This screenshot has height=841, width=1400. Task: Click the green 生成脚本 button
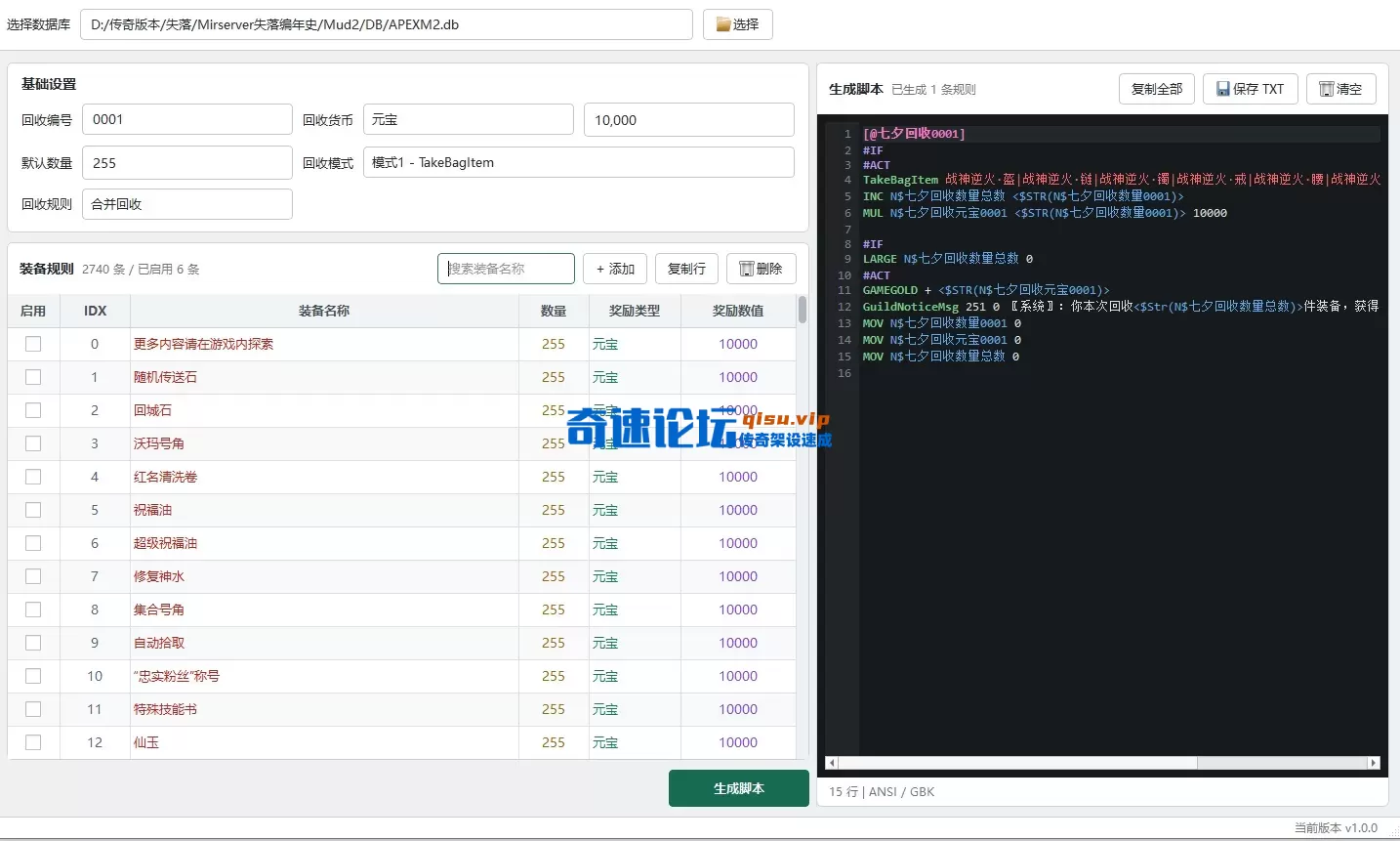click(x=739, y=788)
